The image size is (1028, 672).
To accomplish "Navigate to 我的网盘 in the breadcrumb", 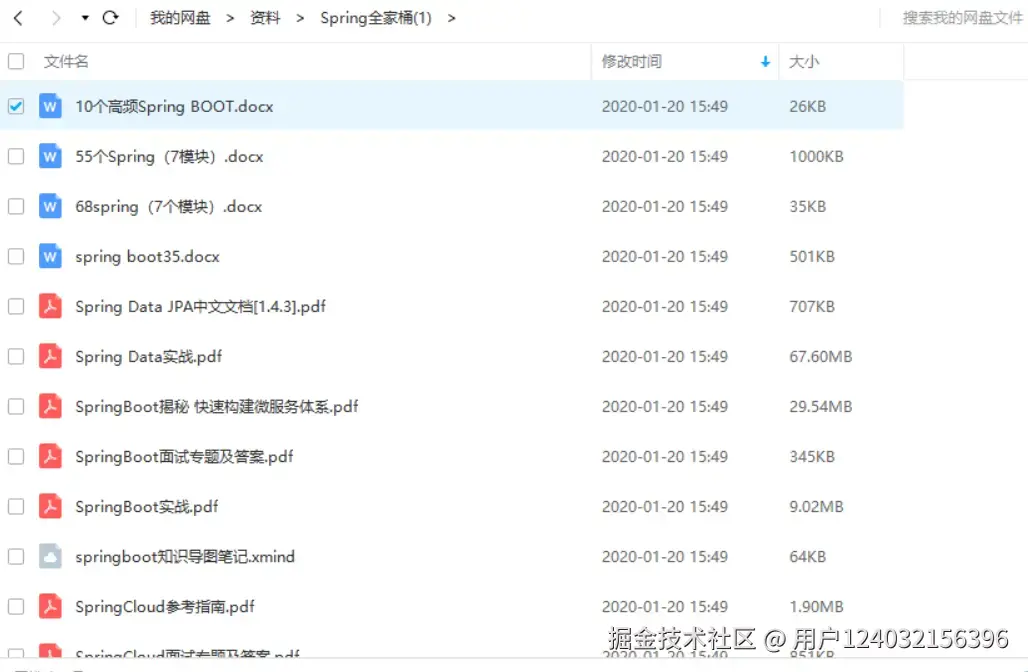I will click(x=180, y=17).
